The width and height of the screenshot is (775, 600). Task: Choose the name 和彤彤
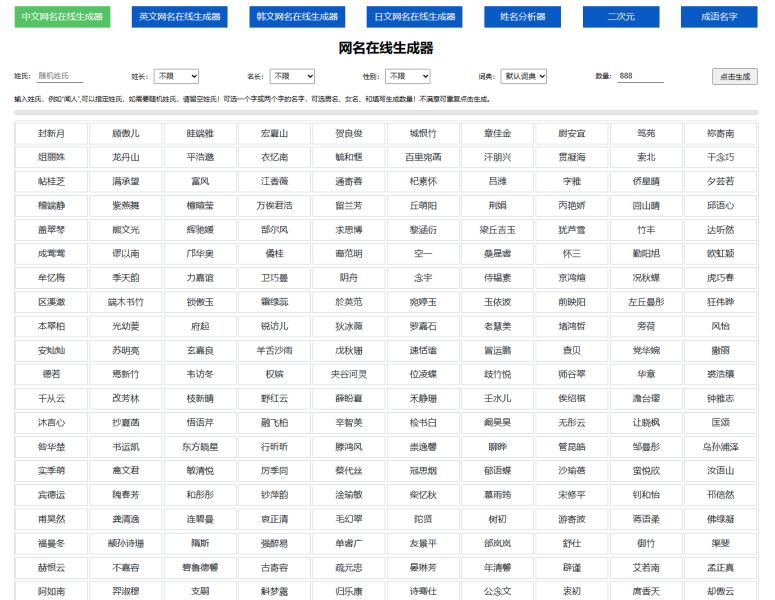[x=200, y=495]
